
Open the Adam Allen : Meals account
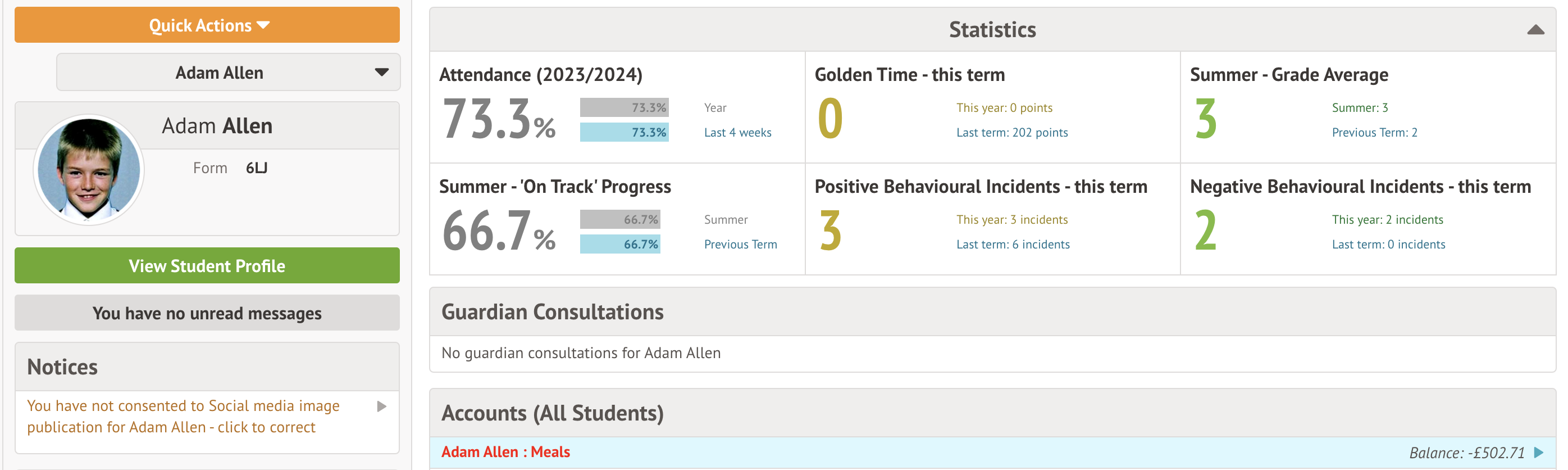(x=505, y=451)
